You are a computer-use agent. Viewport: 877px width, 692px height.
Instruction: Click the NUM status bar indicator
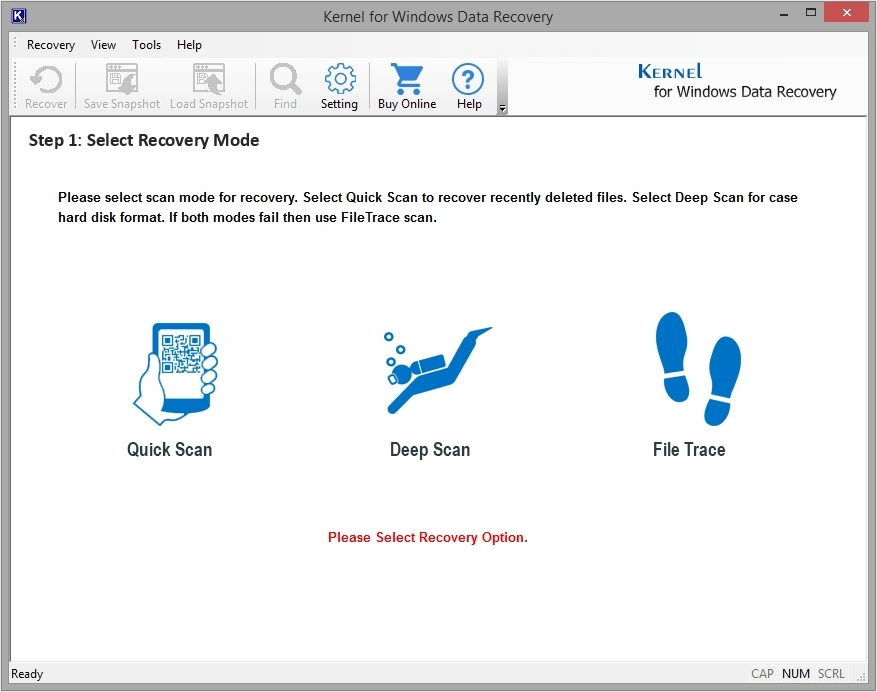point(796,674)
